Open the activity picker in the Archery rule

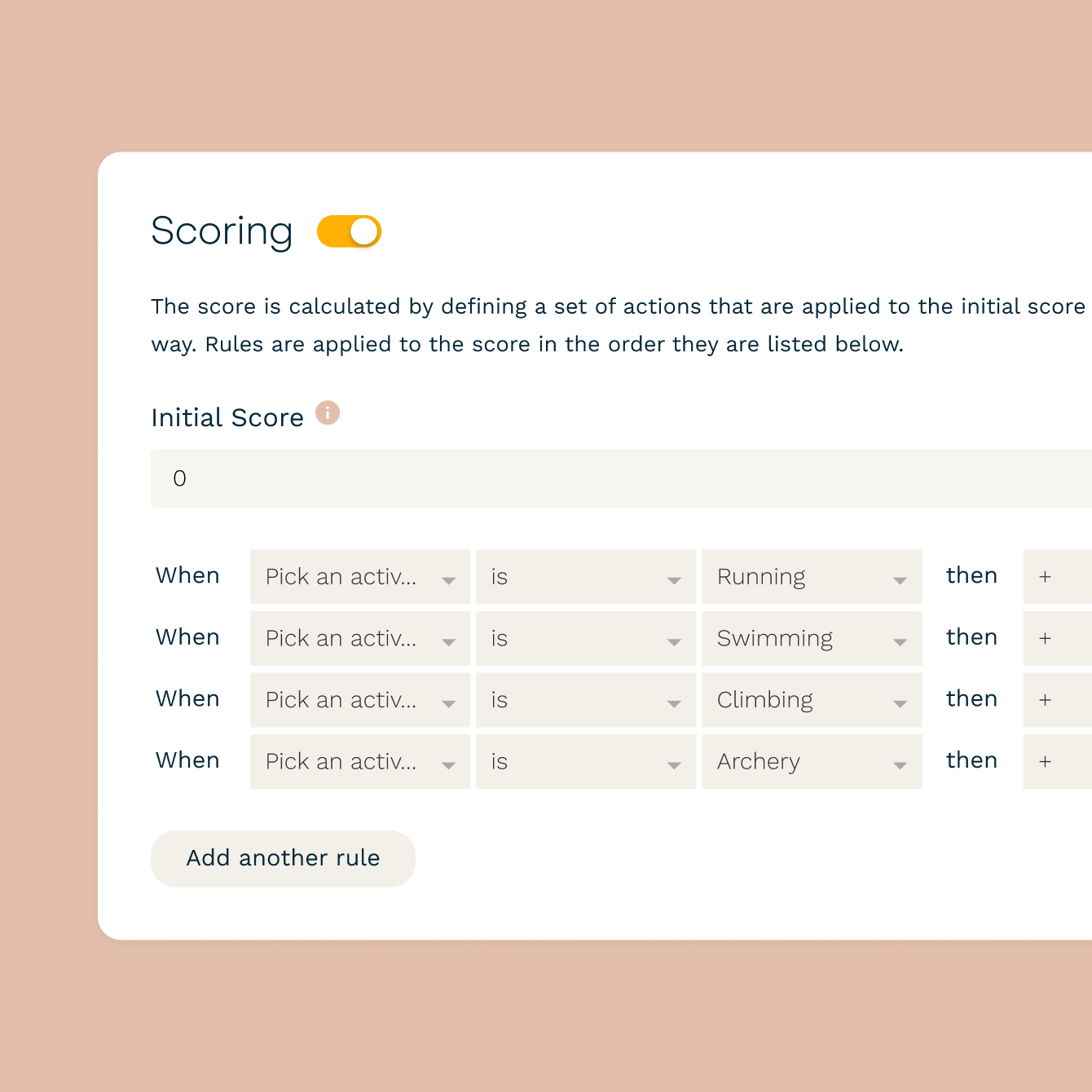click(x=359, y=761)
